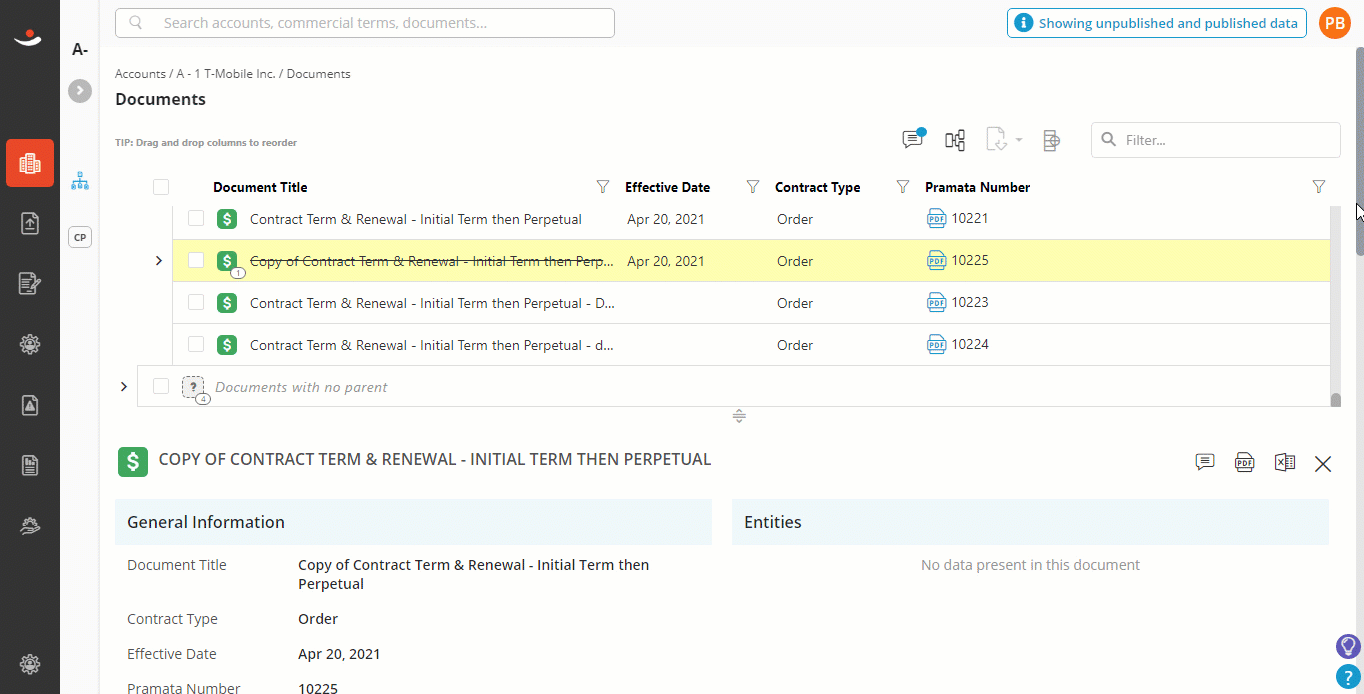Screen dimensions: 1364x694
Task: Open the handshake sidebar icon
Action: click(x=30, y=525)
